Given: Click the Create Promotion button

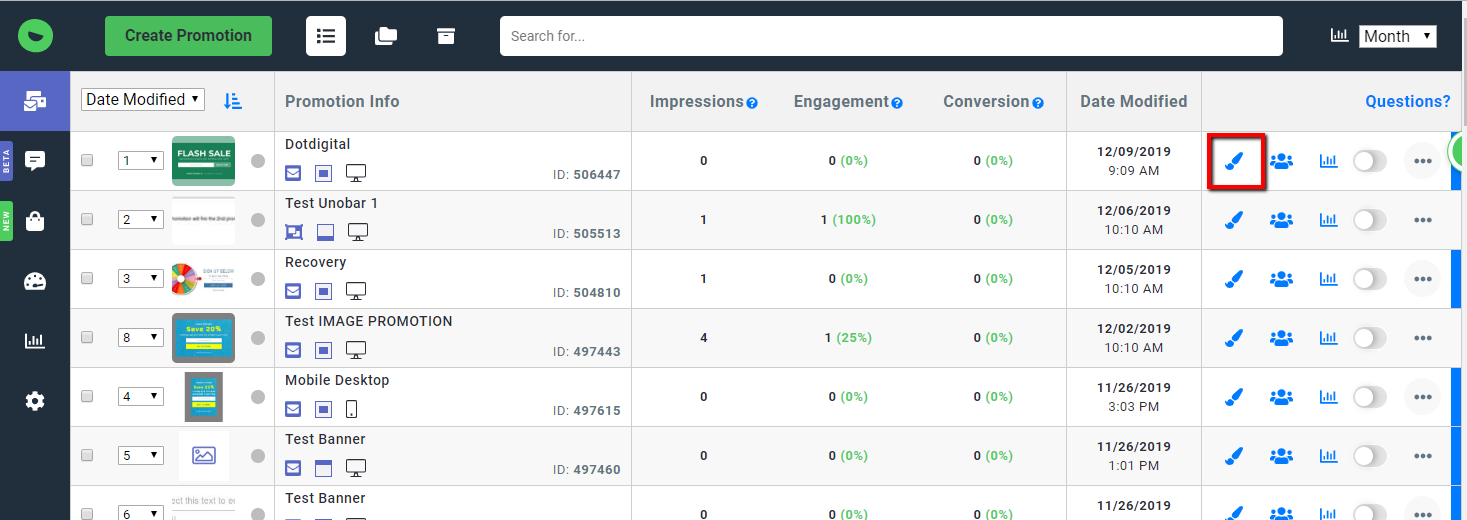Looking at the screenshot, I should tap(188, 36).
